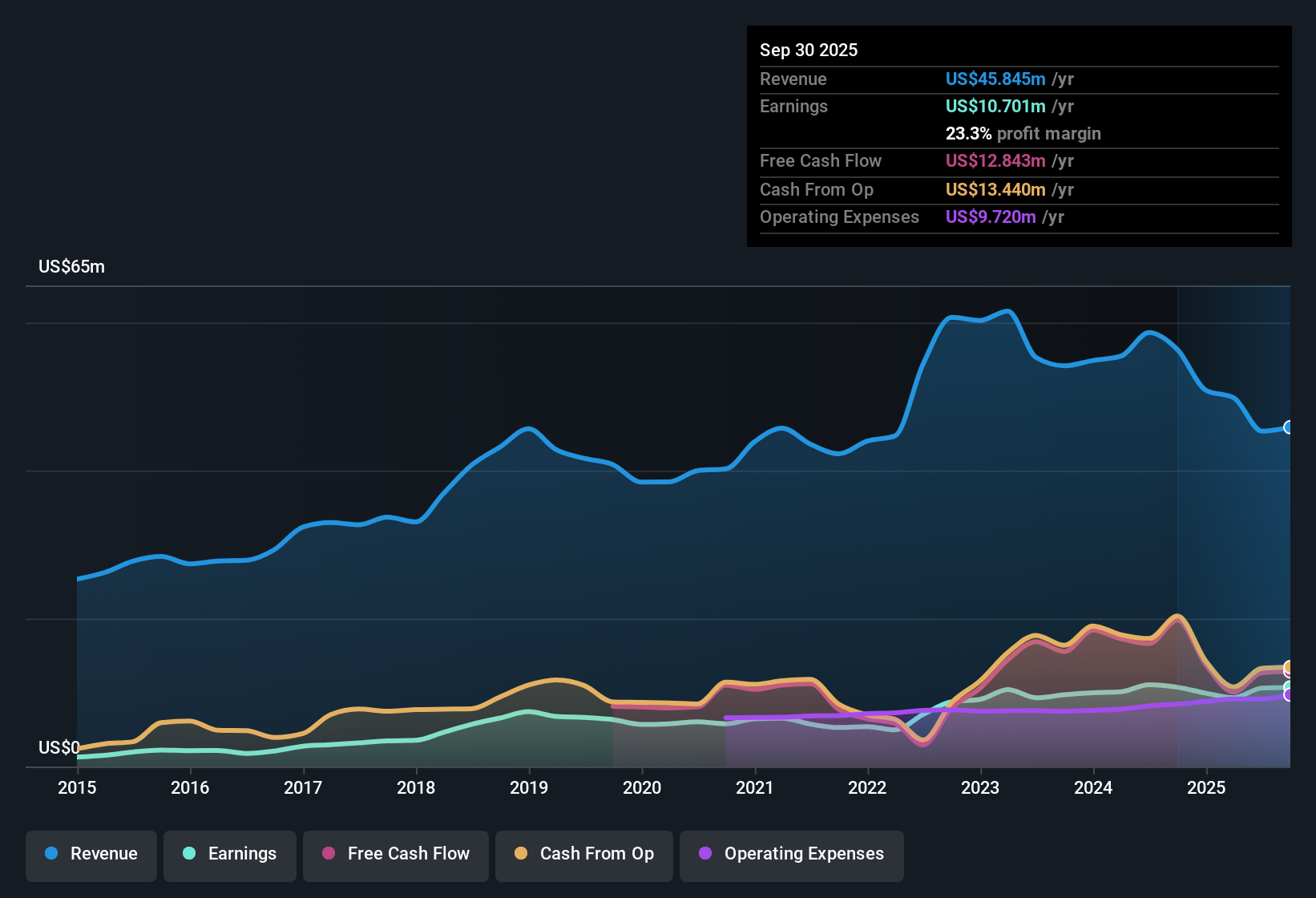The width and height of the screenshot is (1316, 898).
Task: Select the Revenue endpoint marker on the chart
Action: coord(1287,427)
